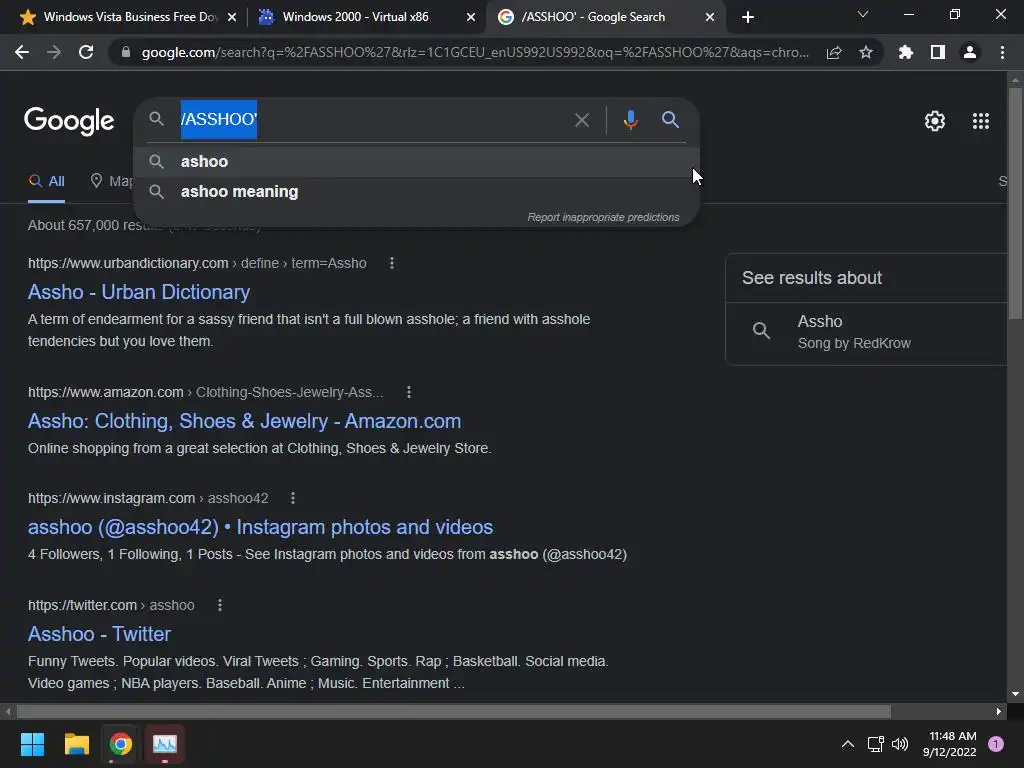The image size is (1024, 768).
Task: Open Assho - Twitter result
Action: [x=99, y=634]
